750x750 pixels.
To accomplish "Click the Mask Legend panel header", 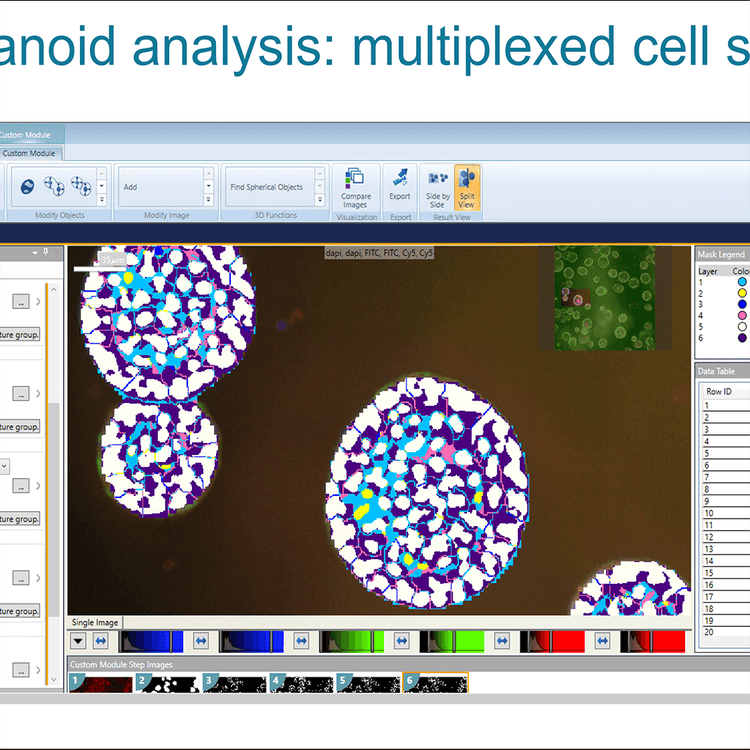I will pos(722,254).
